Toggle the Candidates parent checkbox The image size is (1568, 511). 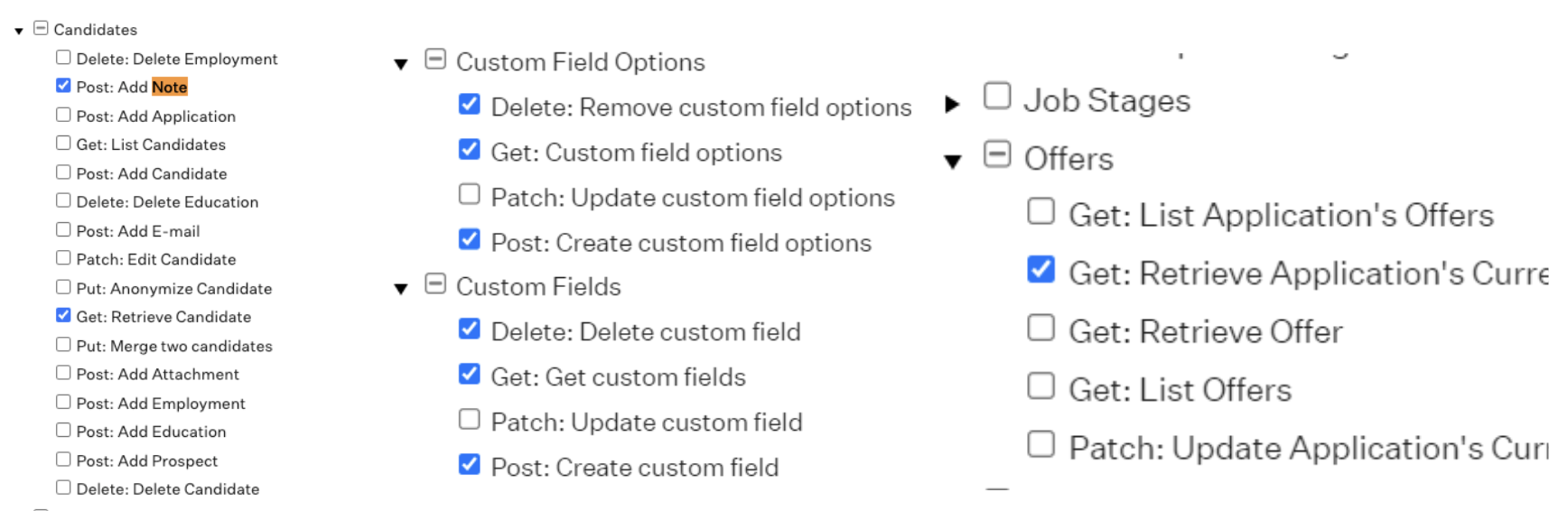coord(41,28)
